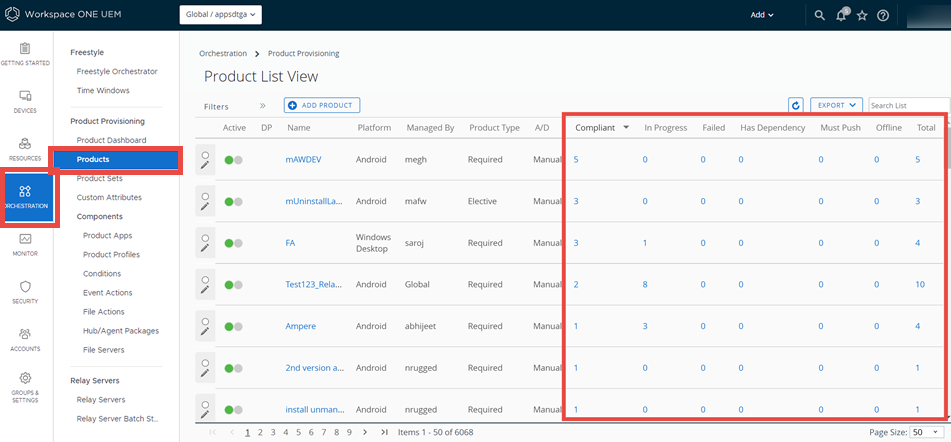Select radio button for Ampere row
The height and width of the screenshot is (442, 951).
pos(205,321)
